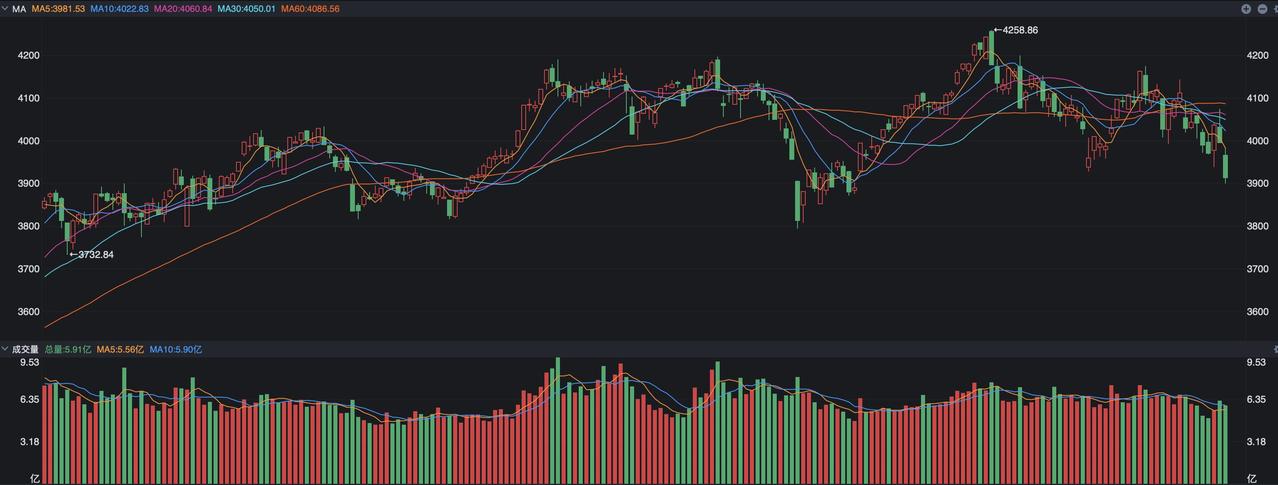1278x485 pixels.
Task: Click the volume MA5:5.56亿 label
Action: click(120, 349)
